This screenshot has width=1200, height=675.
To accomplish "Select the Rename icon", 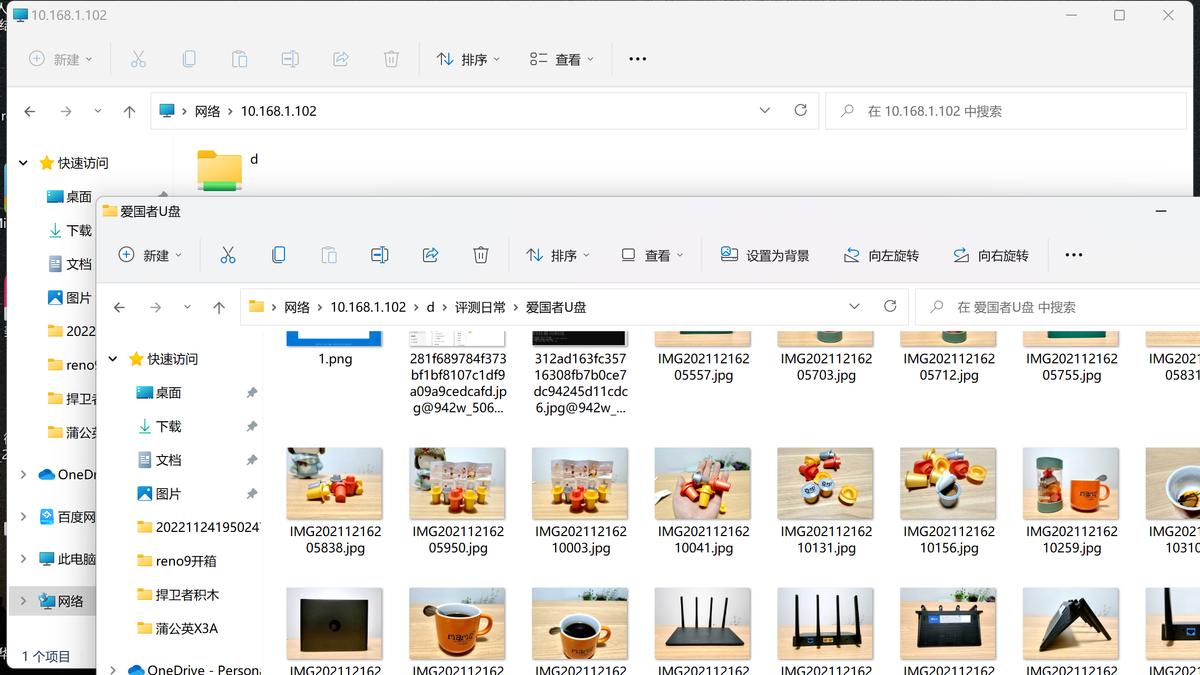I will click(380, 255).
